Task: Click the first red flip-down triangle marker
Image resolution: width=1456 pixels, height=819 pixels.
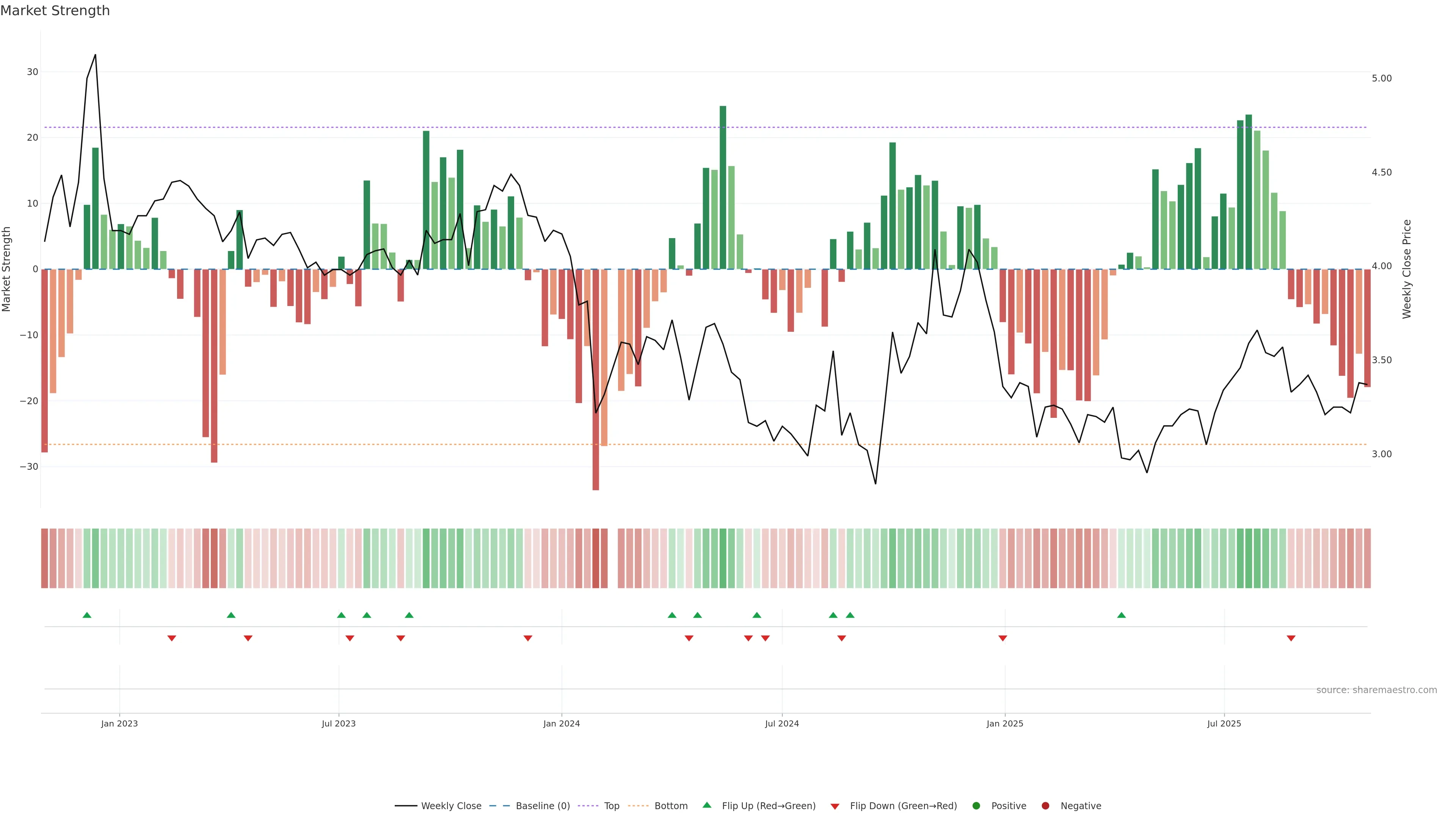Action: click(172, 638)
